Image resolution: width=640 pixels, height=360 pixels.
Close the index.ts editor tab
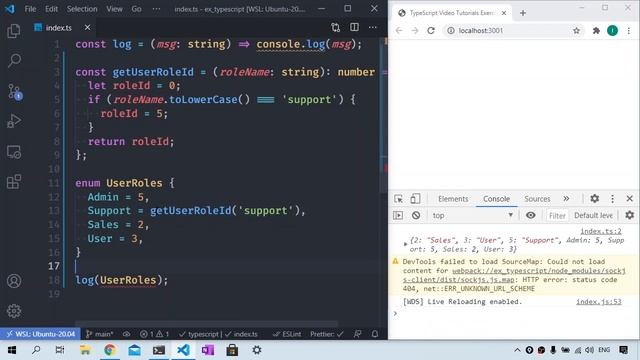87,27
